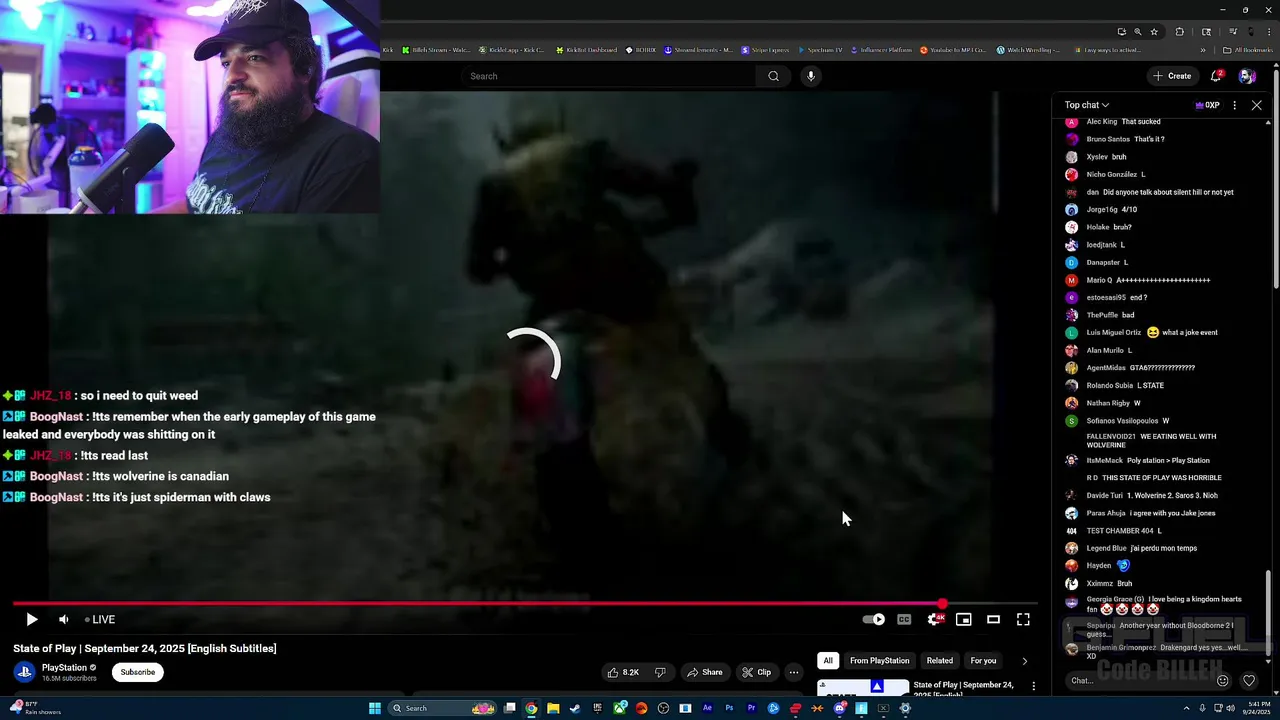Dislike the video
This screenshot has width=1280, height=720.
pos(660,672)
